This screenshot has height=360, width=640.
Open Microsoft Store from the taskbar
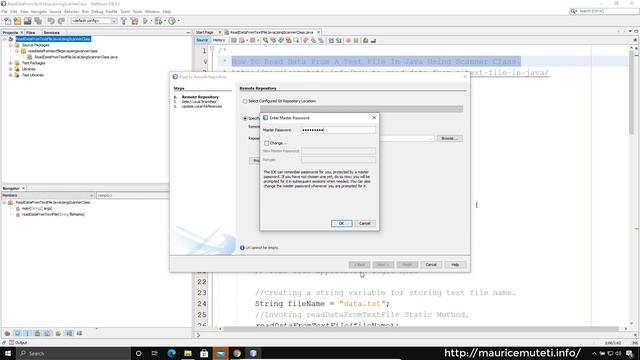(204, 353)
